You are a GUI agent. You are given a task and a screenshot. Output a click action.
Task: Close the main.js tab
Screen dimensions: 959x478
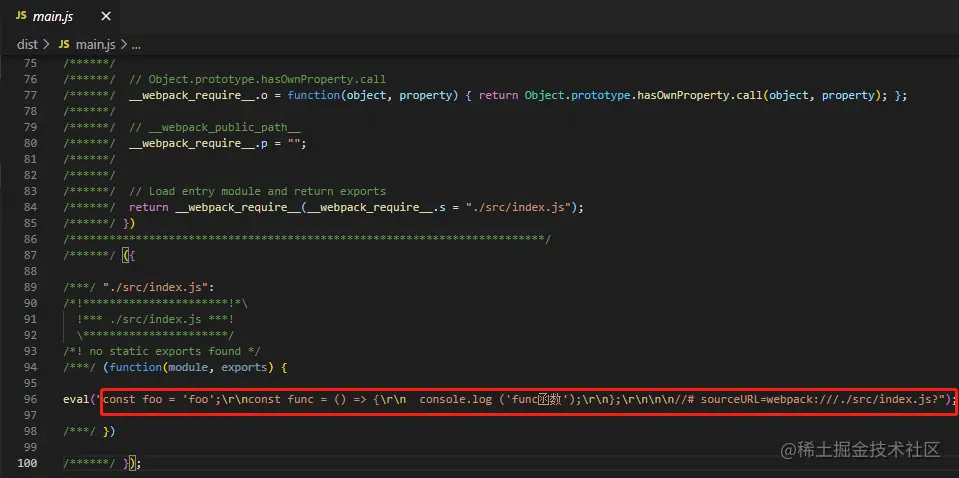[106, 17]
